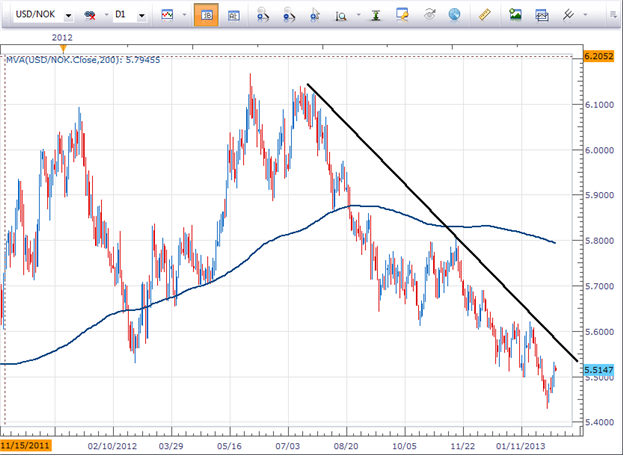Click the 5.4000 price axis label

599,422
